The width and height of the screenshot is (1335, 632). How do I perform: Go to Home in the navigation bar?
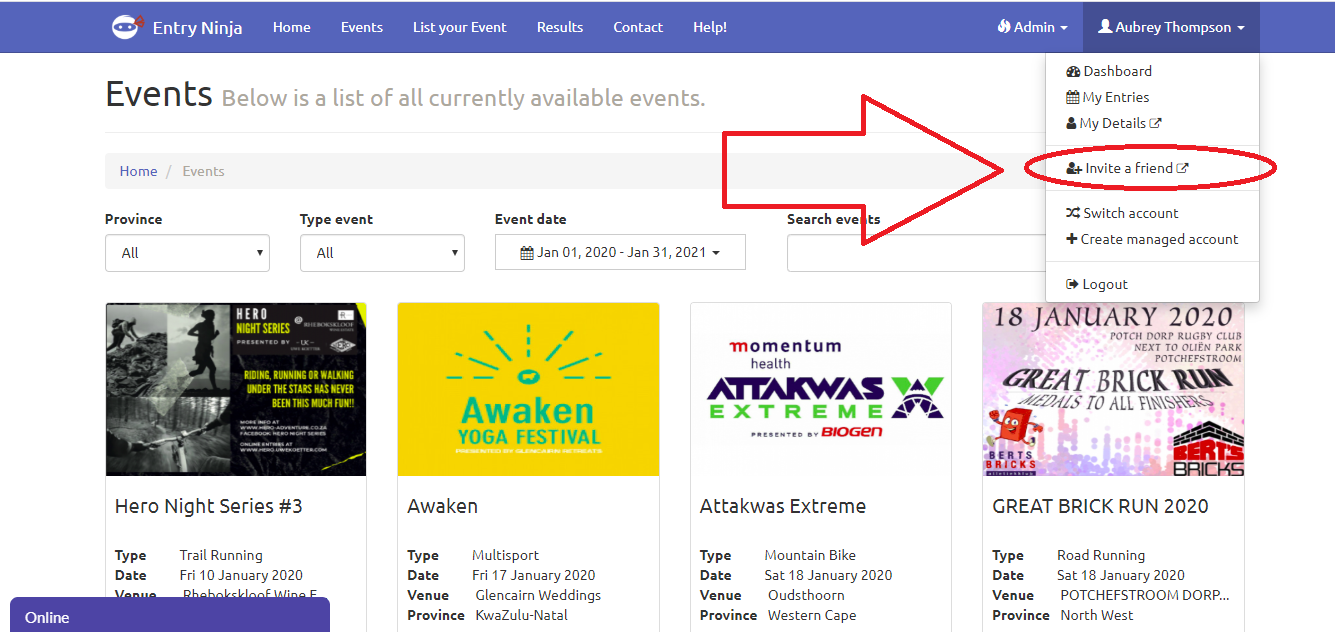pos(291,27)
